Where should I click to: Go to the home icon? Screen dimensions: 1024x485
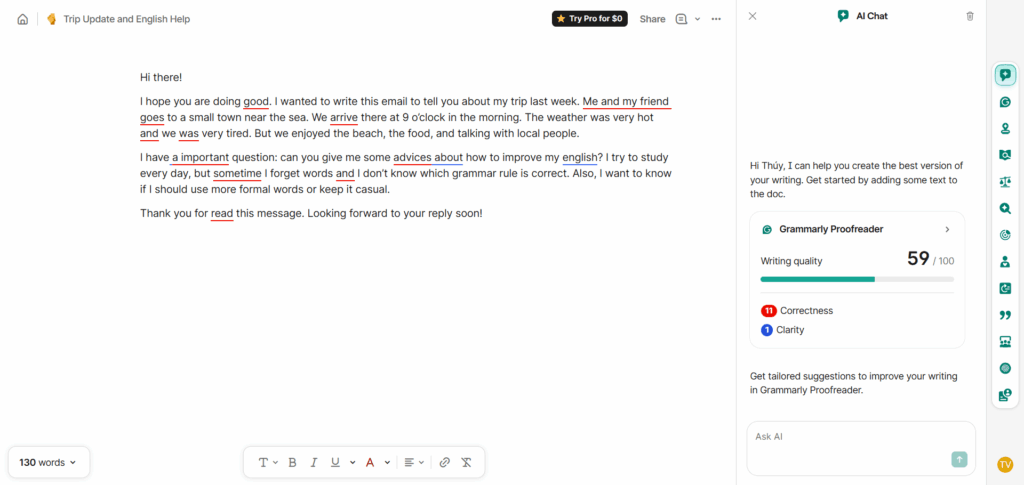22,19
